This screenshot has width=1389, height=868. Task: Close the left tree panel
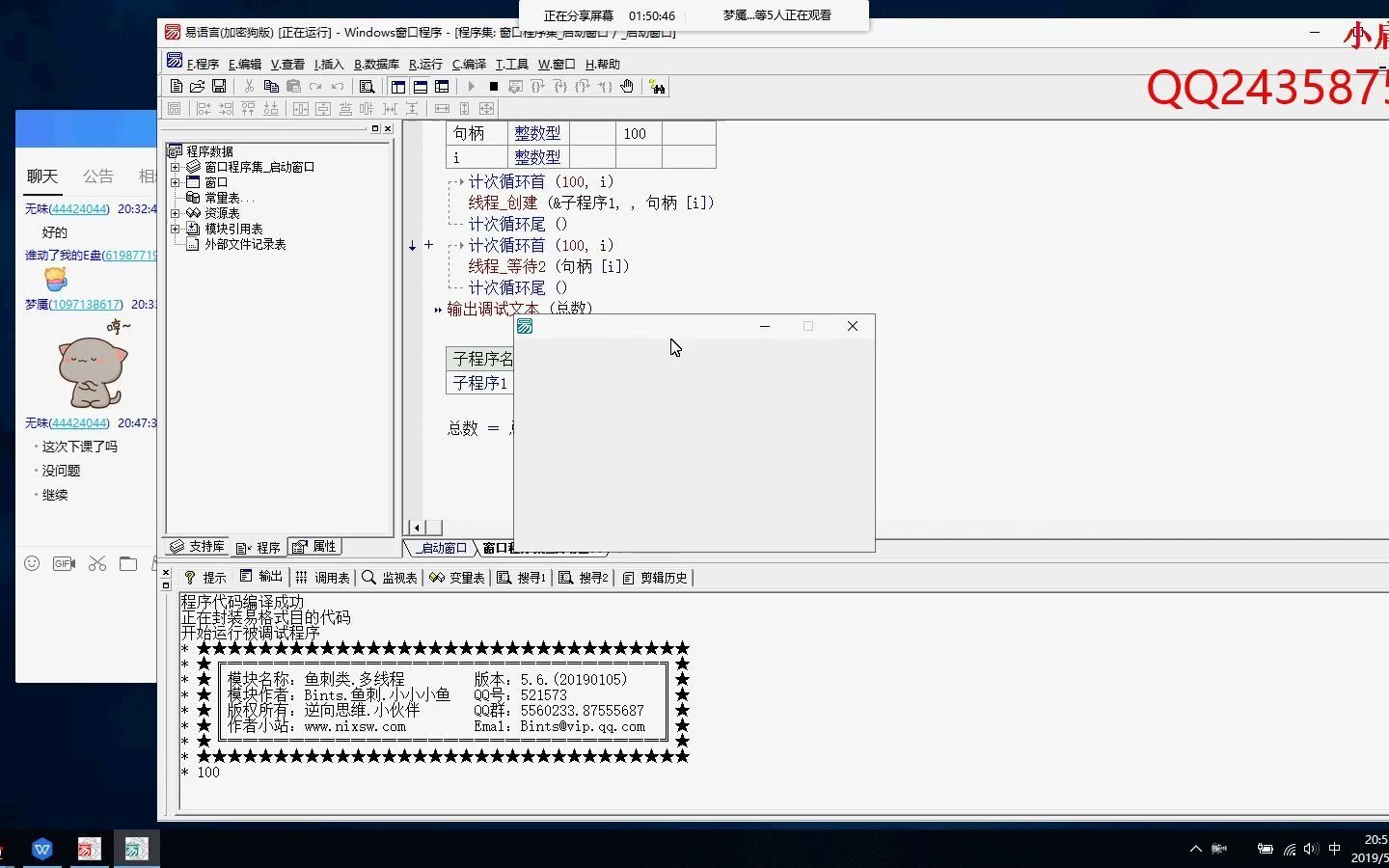(388, 128)
